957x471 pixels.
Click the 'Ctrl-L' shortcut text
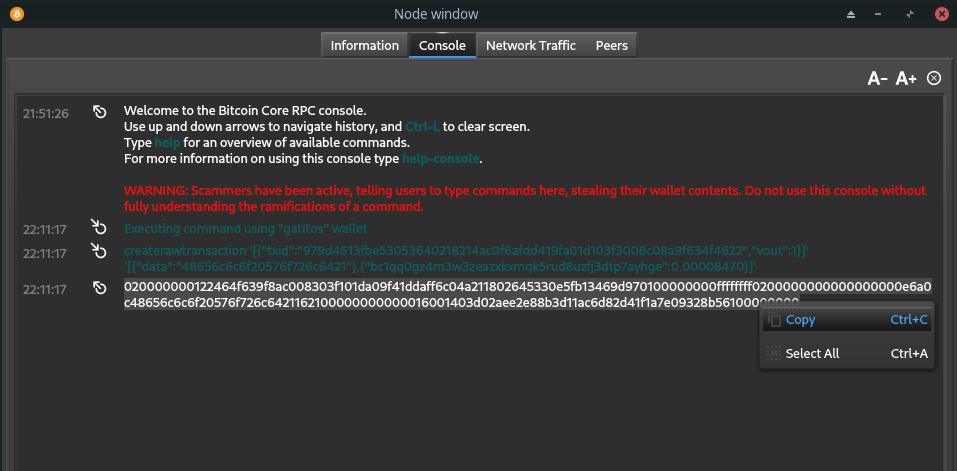(422, 127)
